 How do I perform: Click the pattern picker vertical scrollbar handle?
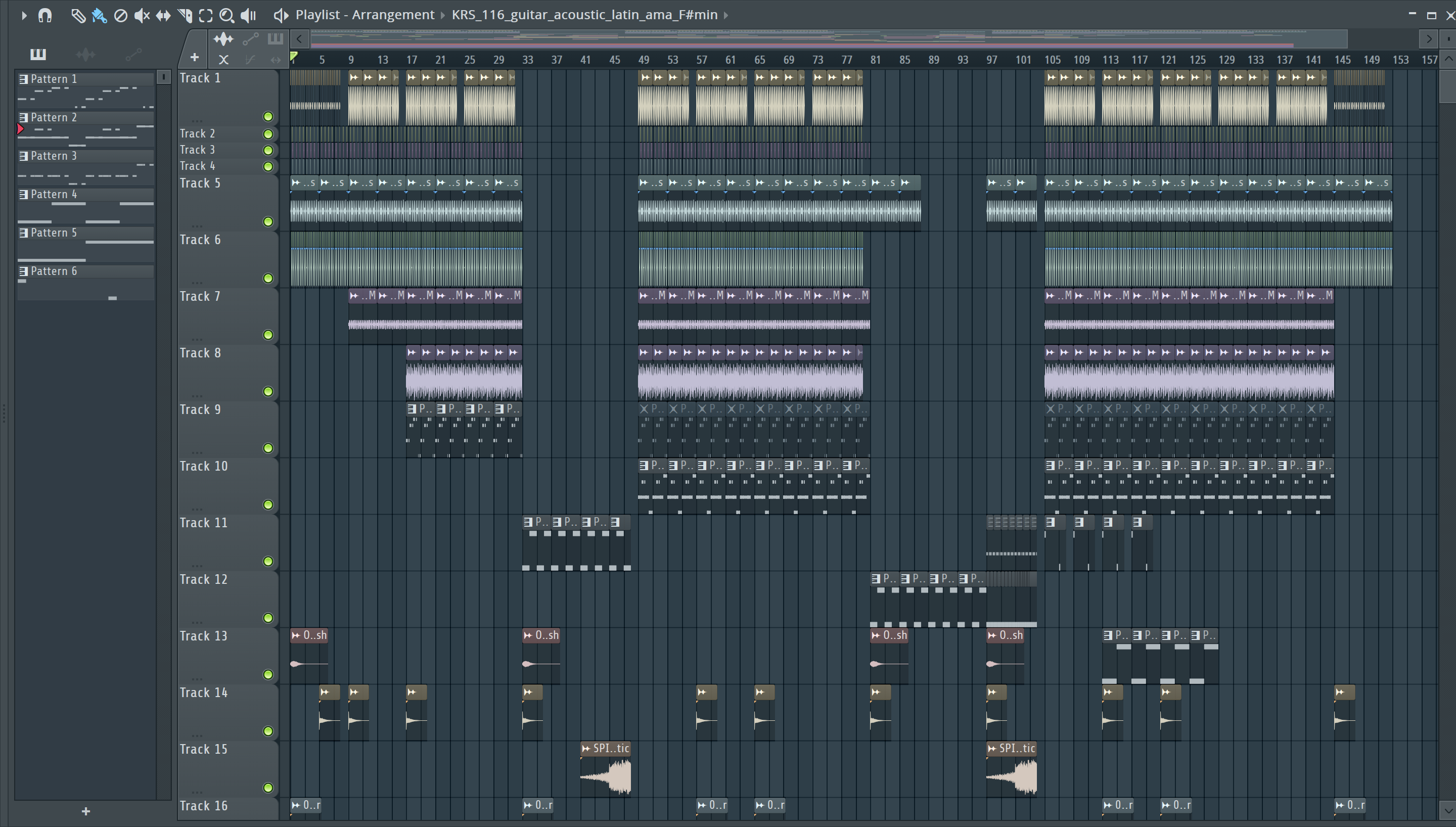tap(163, 77)
